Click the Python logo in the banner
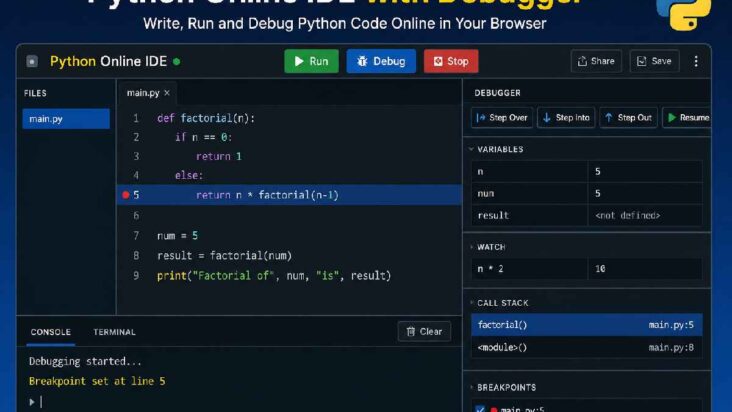The width and height of the screenshot is (732, 412). [683, 14]
